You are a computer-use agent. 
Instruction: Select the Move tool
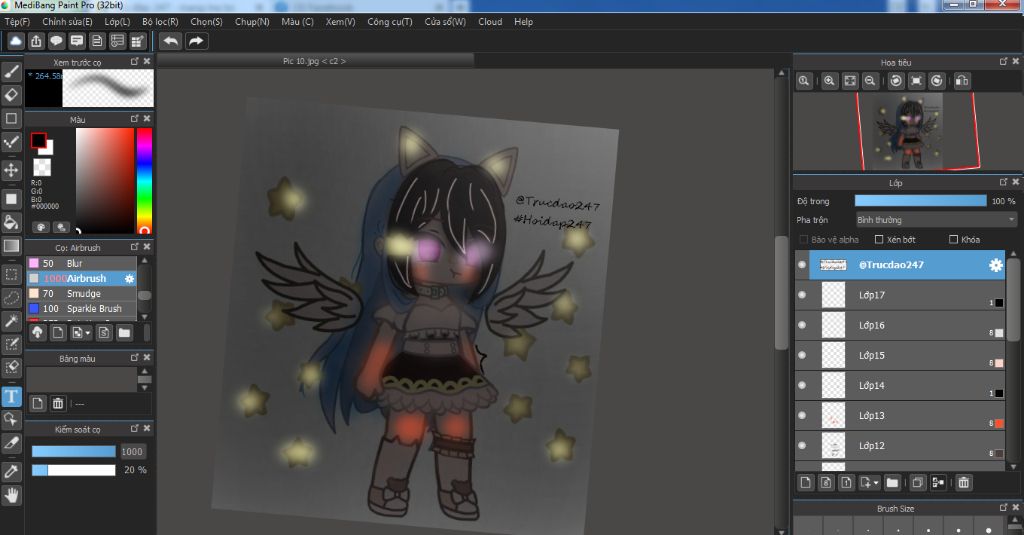tap(11, 170)
